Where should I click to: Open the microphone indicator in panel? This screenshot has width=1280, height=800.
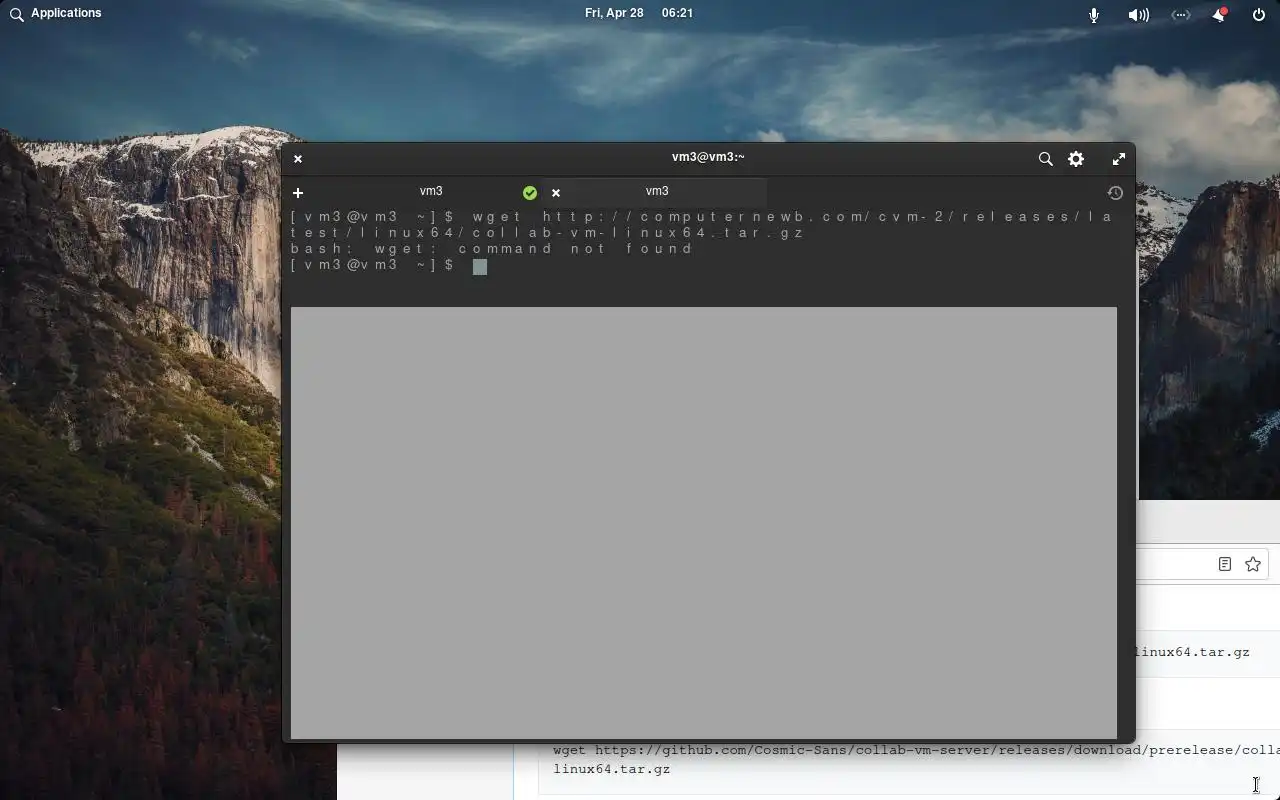[x=1094, y=15]
